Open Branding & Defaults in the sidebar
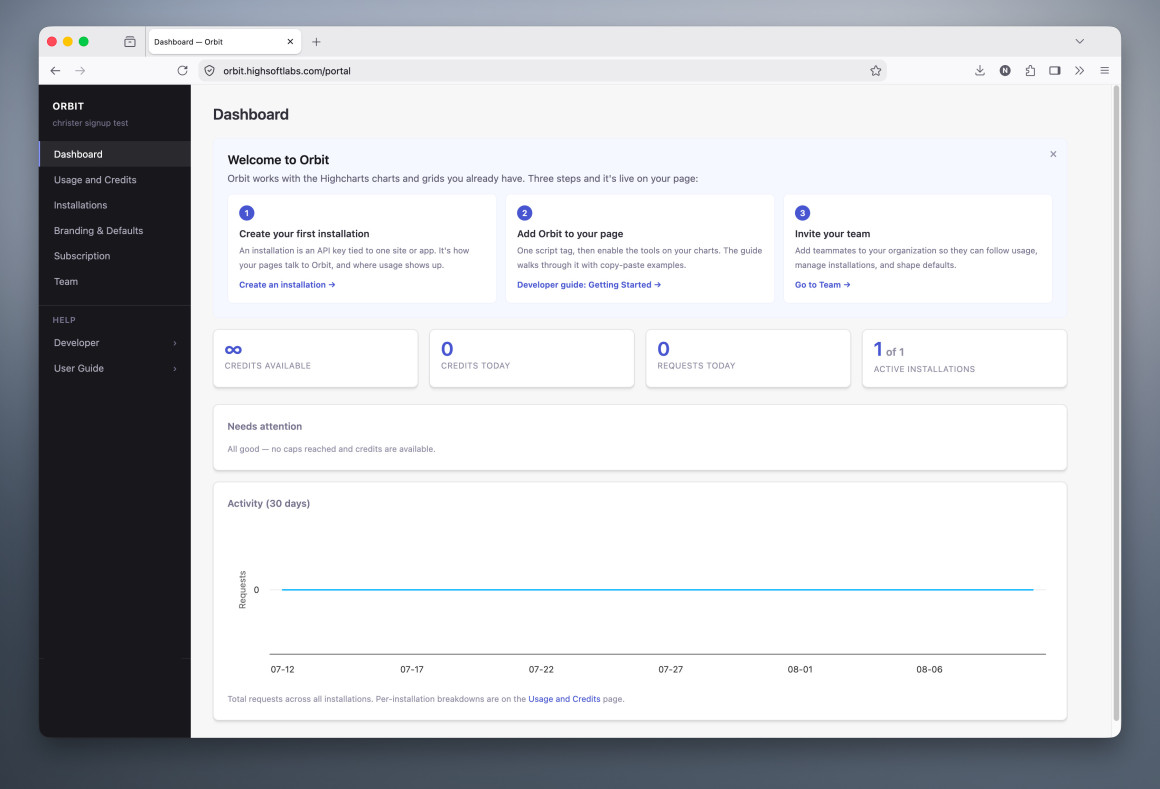Image resolution: width=1160 pixels, height=789 pixels. 115,231
